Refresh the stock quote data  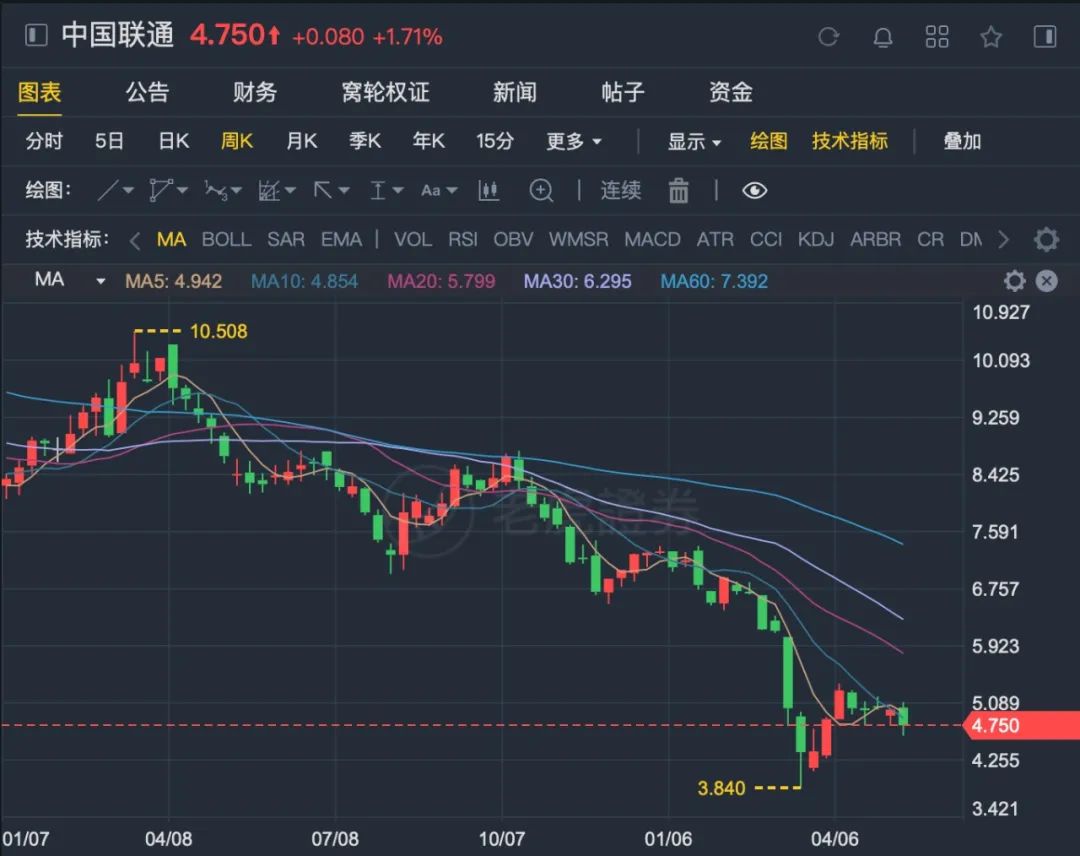828,37
